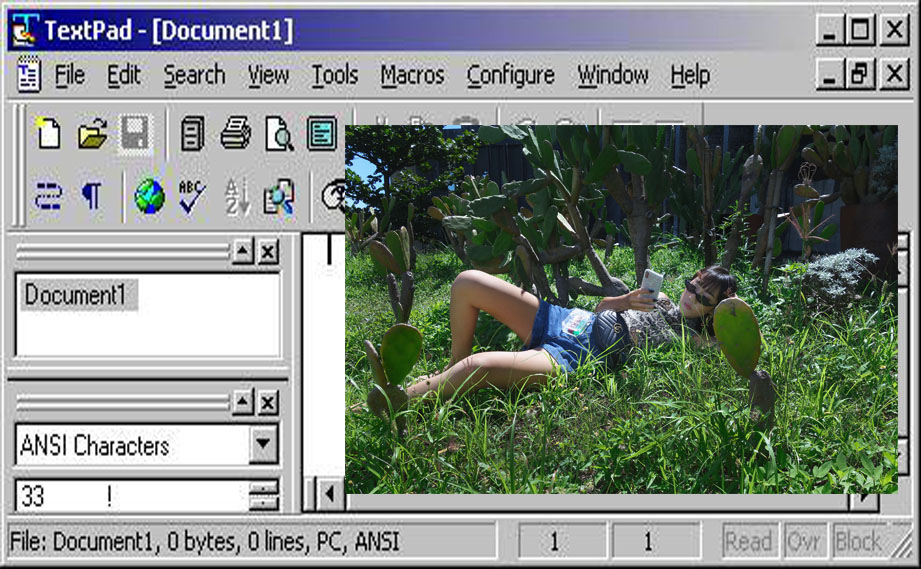Image resolution: width=921 pixels, height=569 pixels.
Task: Open Manage Files from the toolbar
Action: (x=193, y=133)
